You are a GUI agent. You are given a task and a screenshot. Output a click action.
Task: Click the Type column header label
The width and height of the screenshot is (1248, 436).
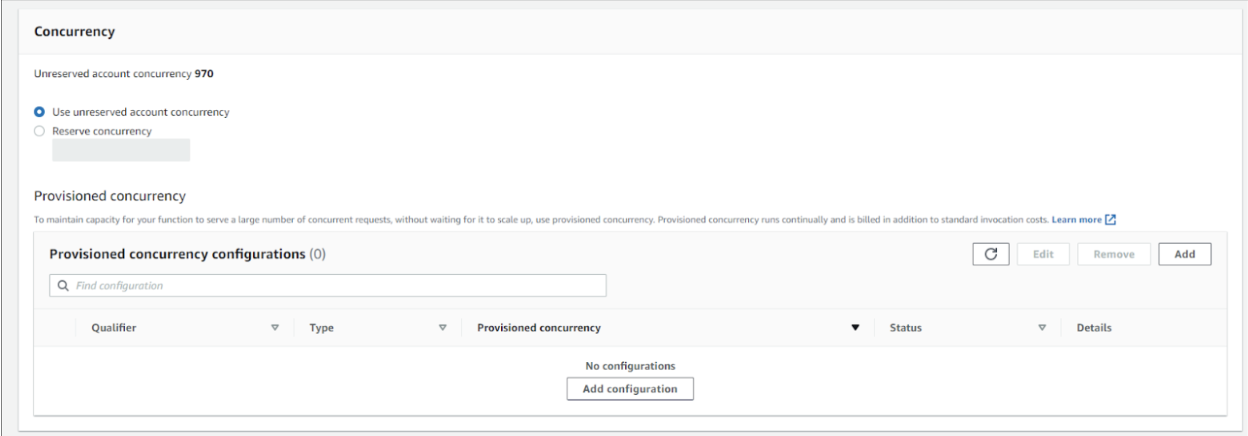point(322,328)
